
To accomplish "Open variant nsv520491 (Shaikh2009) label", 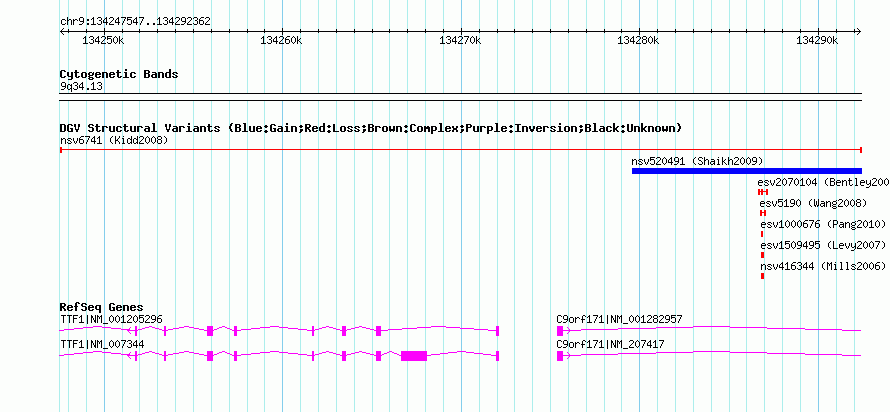I will tap(697, 161).
